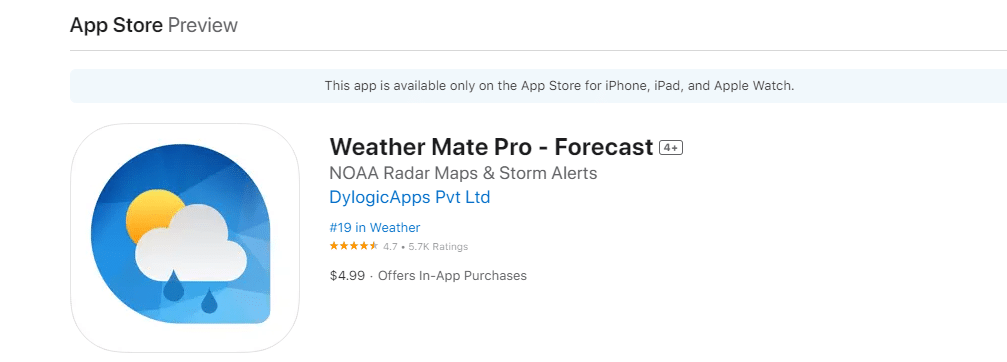Click the orange star rating icons

point(354,246)
